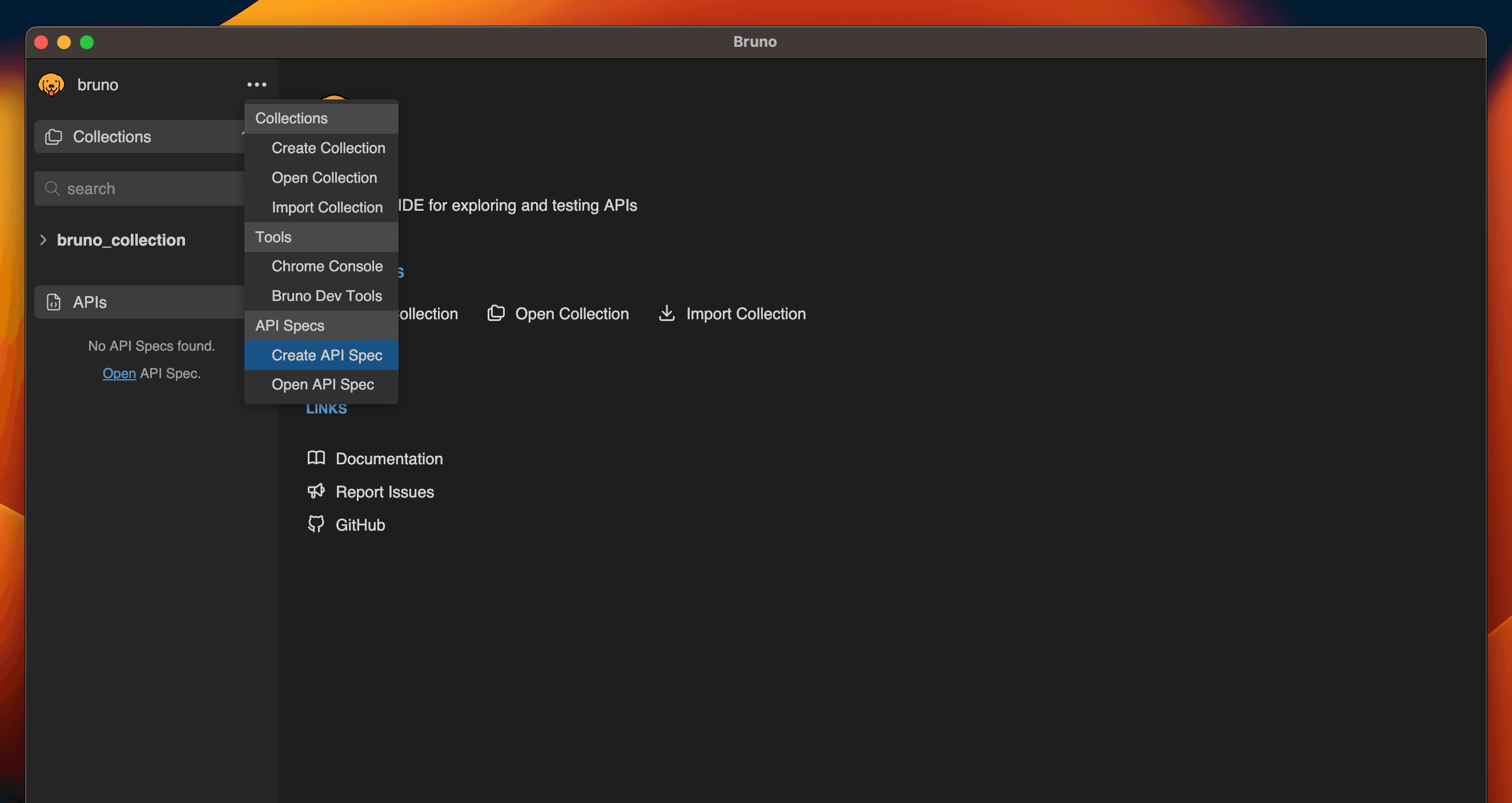This screenshot has height=803, width=1512.
Task: Choose Chrome Console under Tools
Action: tap(327, 266)
